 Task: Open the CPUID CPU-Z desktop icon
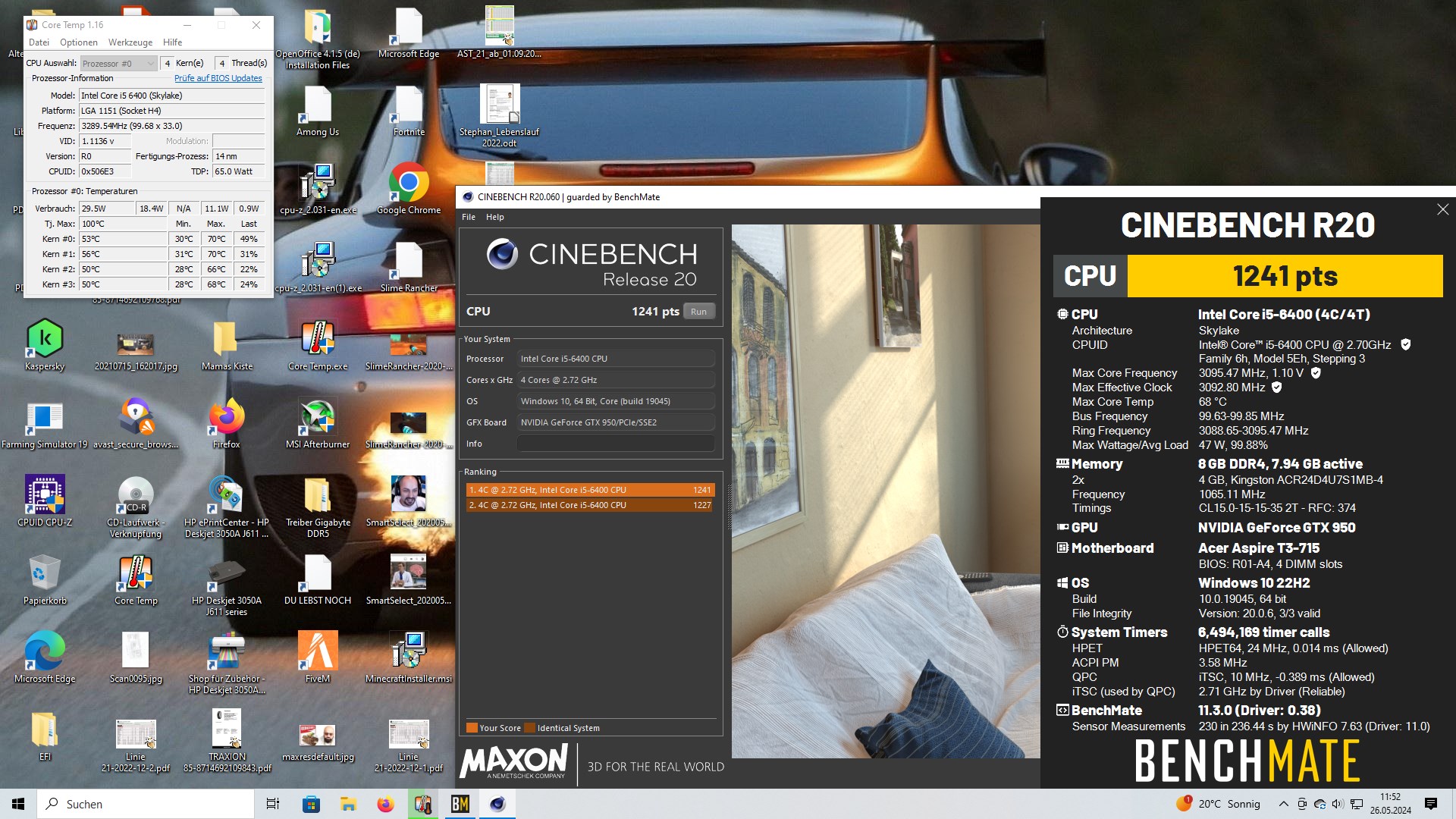click(x=45, y=501)
